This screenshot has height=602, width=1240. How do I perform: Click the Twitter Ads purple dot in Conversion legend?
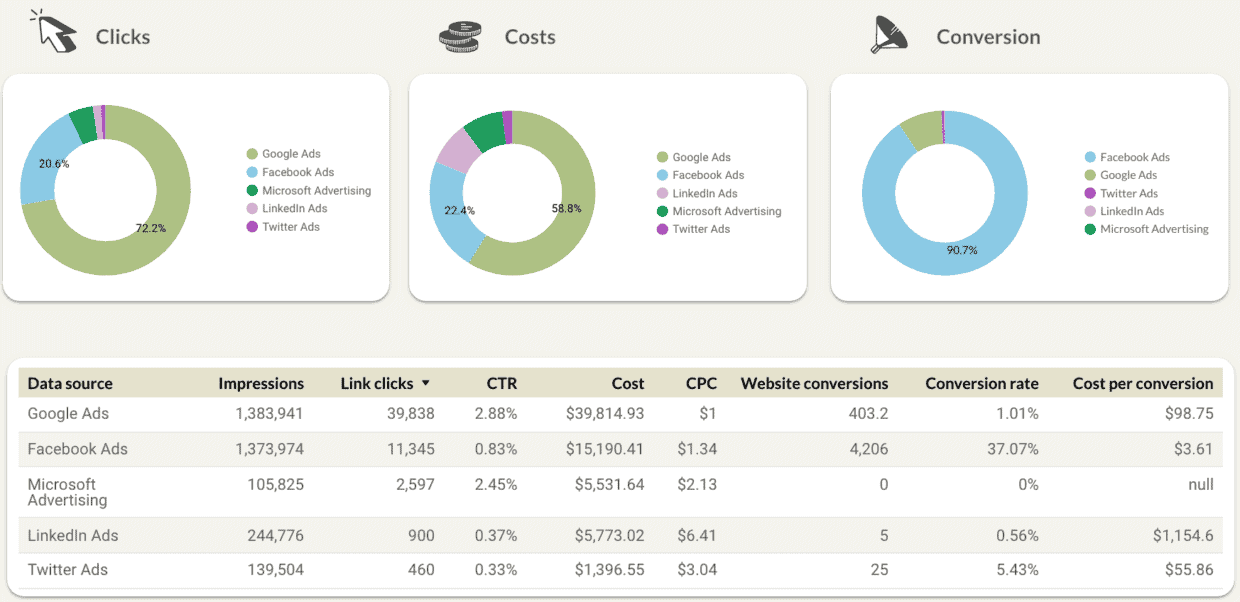pos(1089,193)
